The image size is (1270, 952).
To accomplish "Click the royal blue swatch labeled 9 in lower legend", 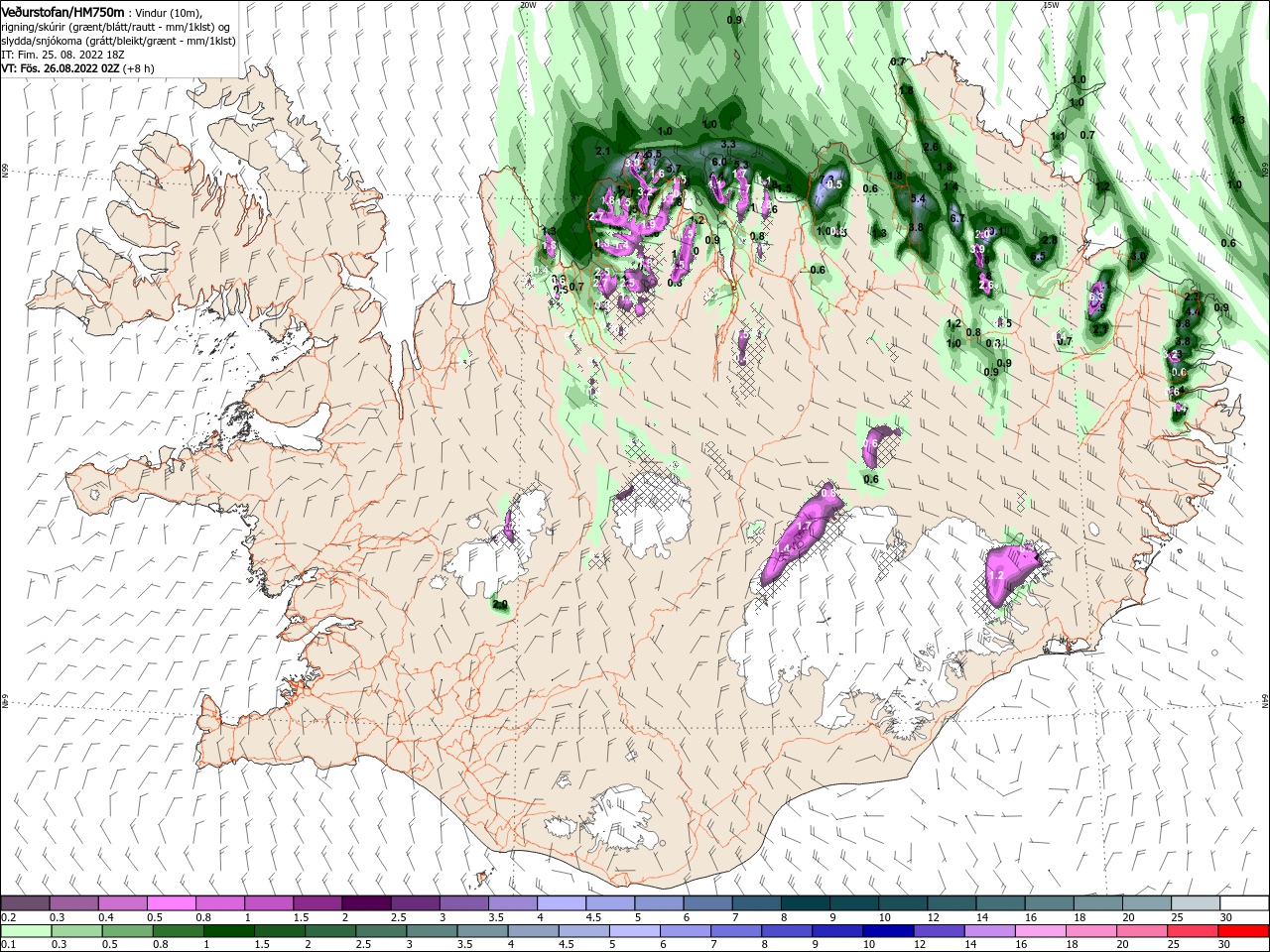I will (838, 931).
